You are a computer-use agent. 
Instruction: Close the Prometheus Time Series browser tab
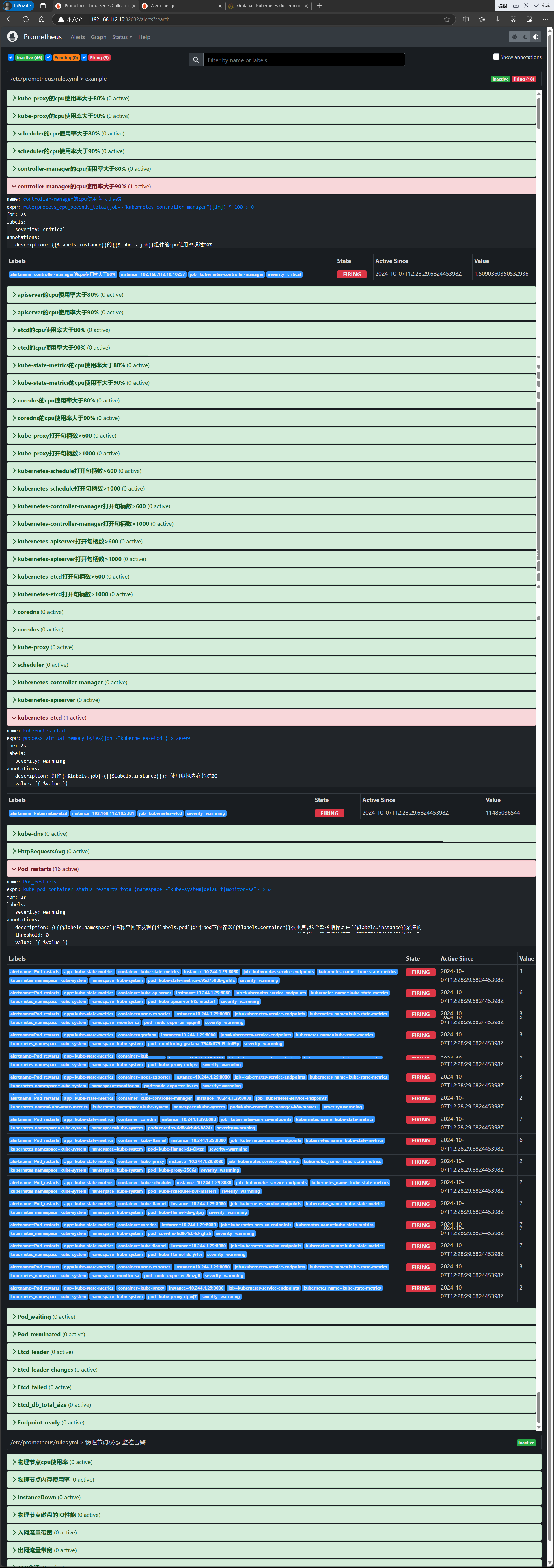click(134, 6)
